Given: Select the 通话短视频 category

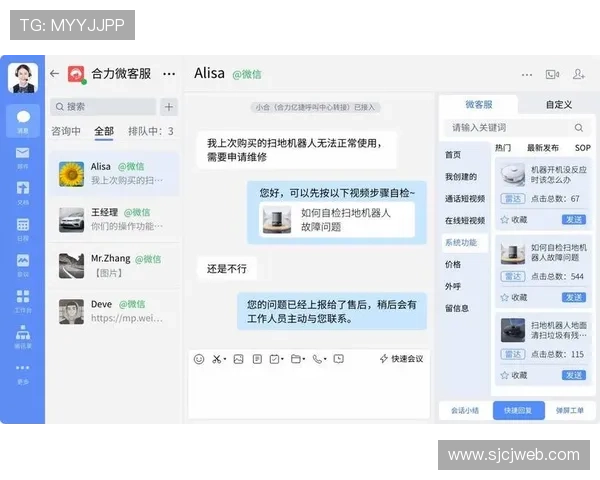Looking at the screenshot, I should (x=465, y=199).
